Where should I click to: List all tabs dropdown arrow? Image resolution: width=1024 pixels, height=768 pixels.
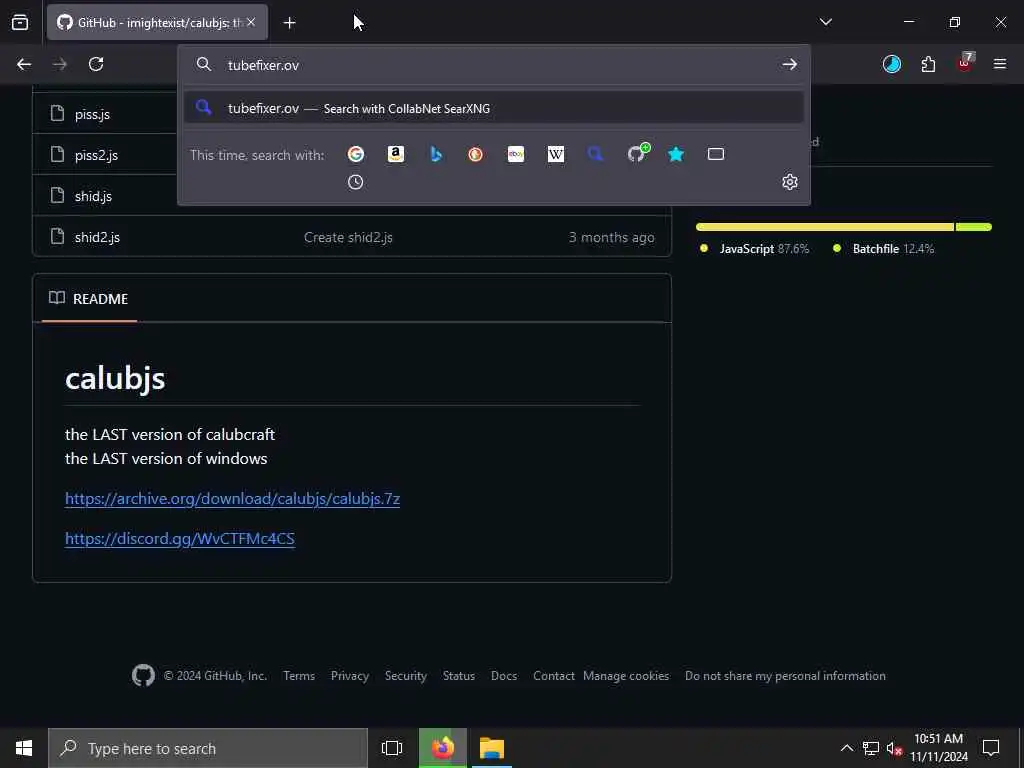pyautogui.click(x=825, y=22)
